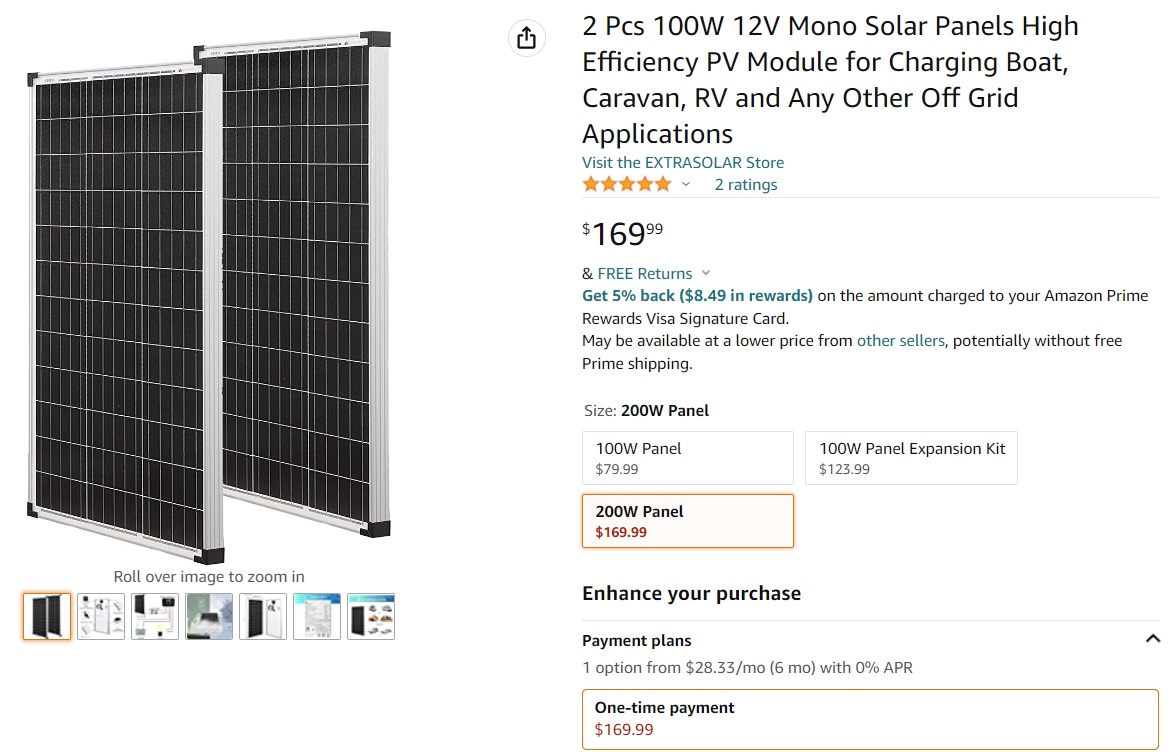Click the other sellers link
This screenshot has height=752, width=1174.
900,340
